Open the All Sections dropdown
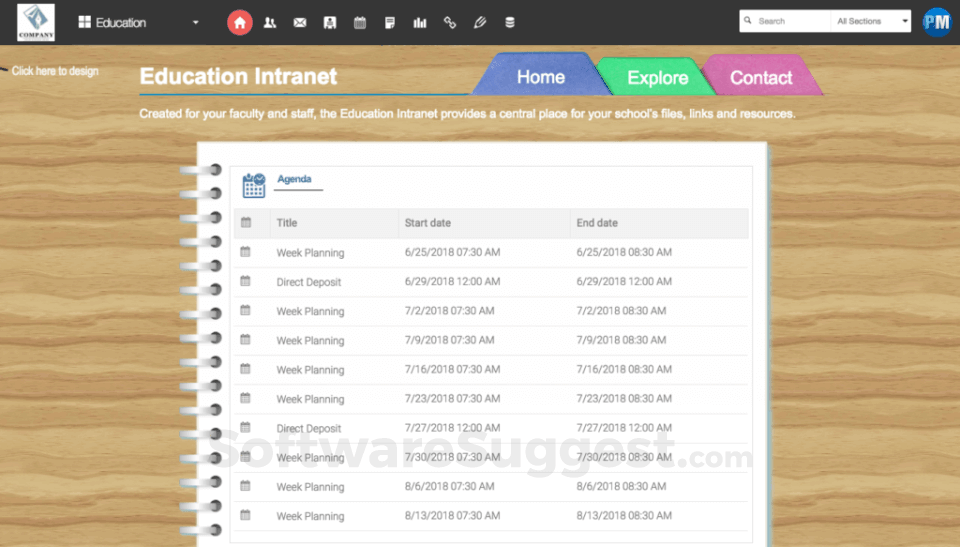960x547 pixels. (x=871, y=21)
